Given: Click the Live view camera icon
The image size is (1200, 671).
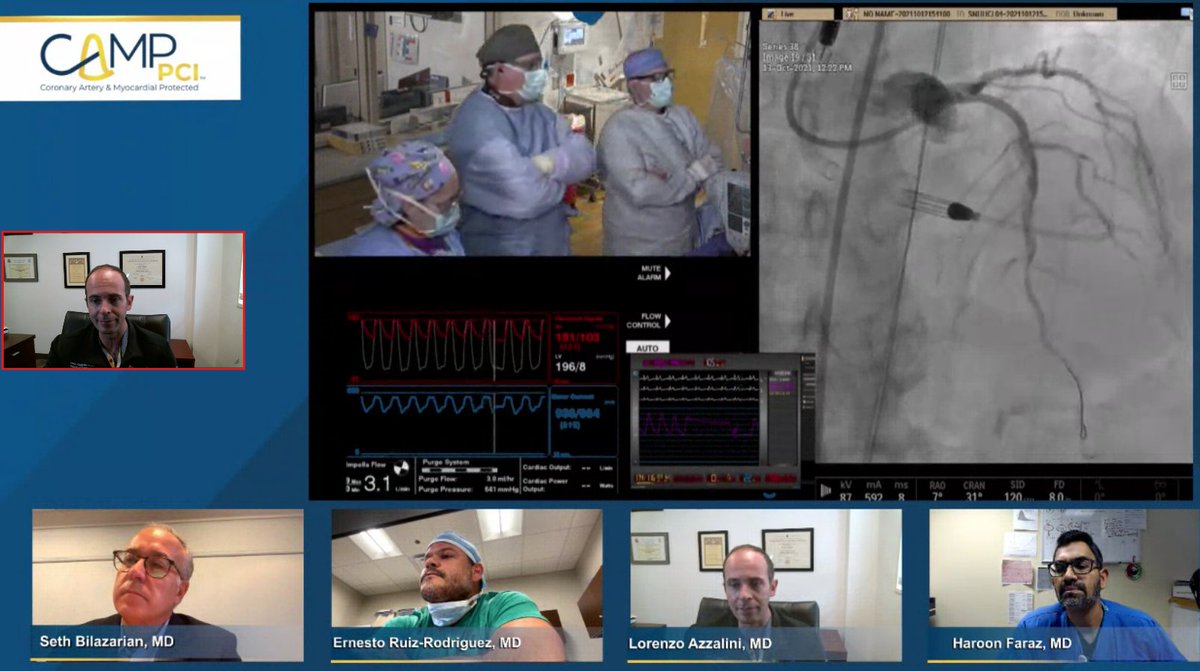Looking at the screenshot, I should (x=770, y=15).
